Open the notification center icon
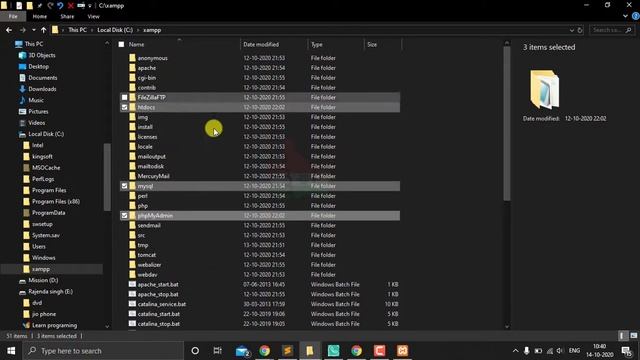The height and width of the screenshot is (360, 640). 627,351
